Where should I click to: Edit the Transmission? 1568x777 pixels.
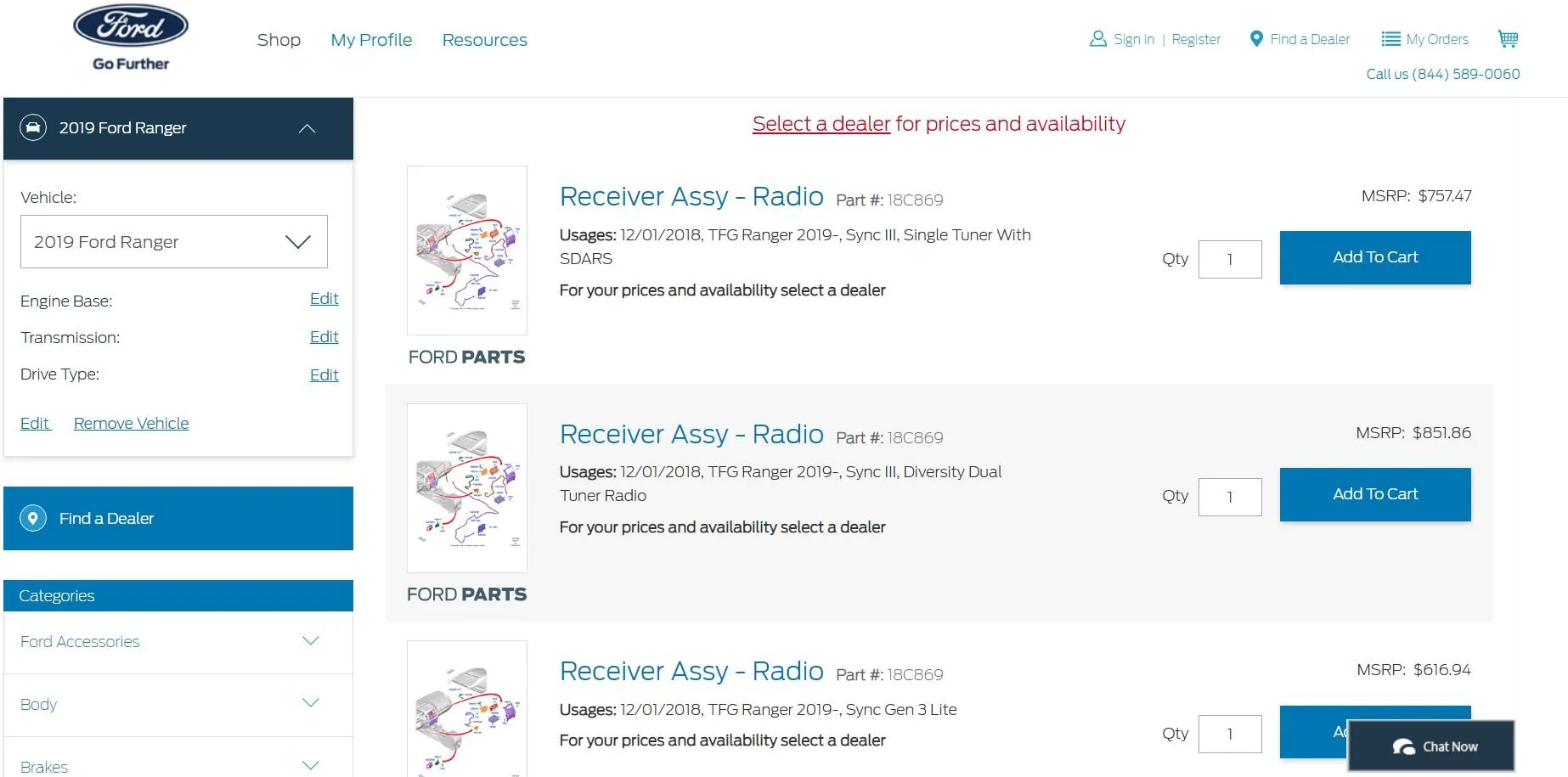click(x=324, y=337)
